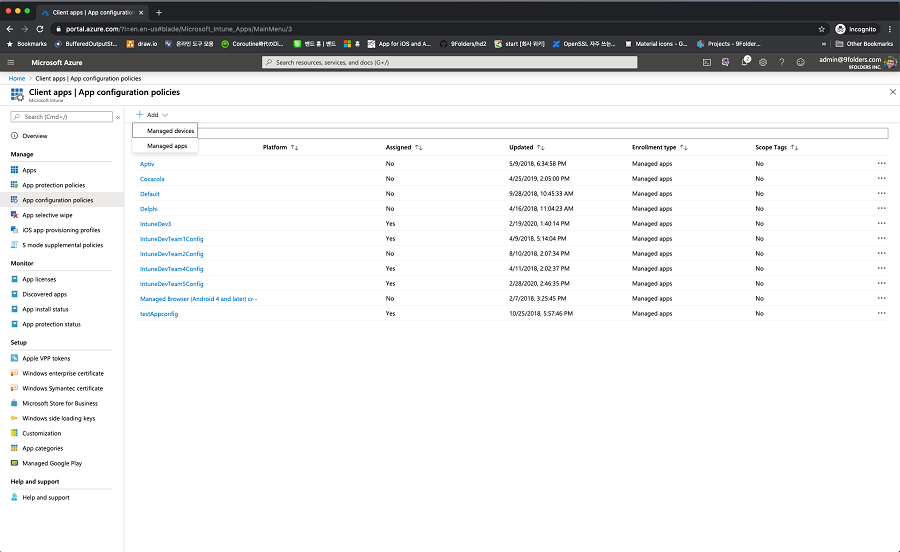Click the Home breadcrumb link
Image resolution: width=900 pixels, height=552 pixels.
click(17, 79)
